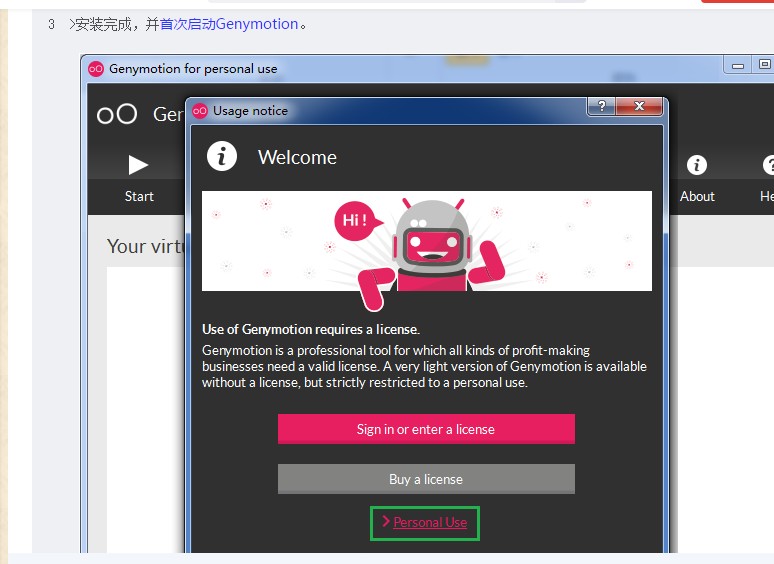Click the Genymotion logo in main window header
This screenshot has height=564, width=774.
coord(117,114)
